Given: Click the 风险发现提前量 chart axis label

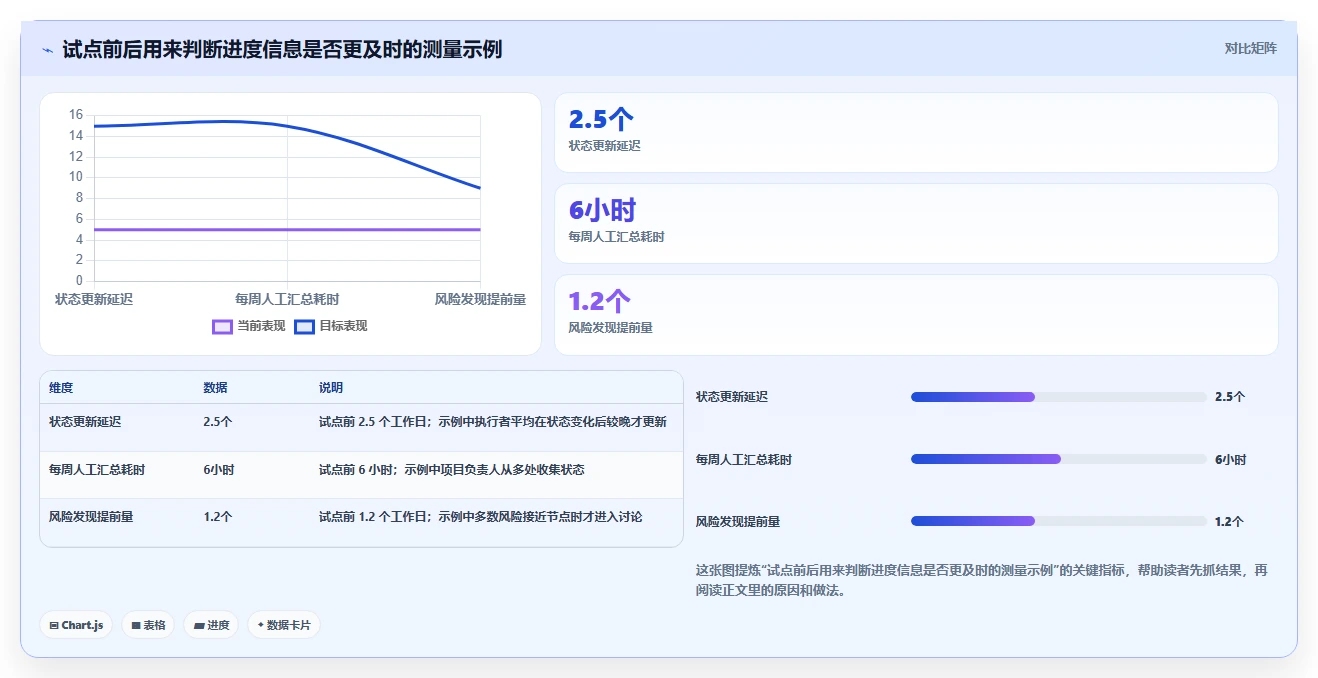Looking at the screenshot, I should tap(480, 299).
